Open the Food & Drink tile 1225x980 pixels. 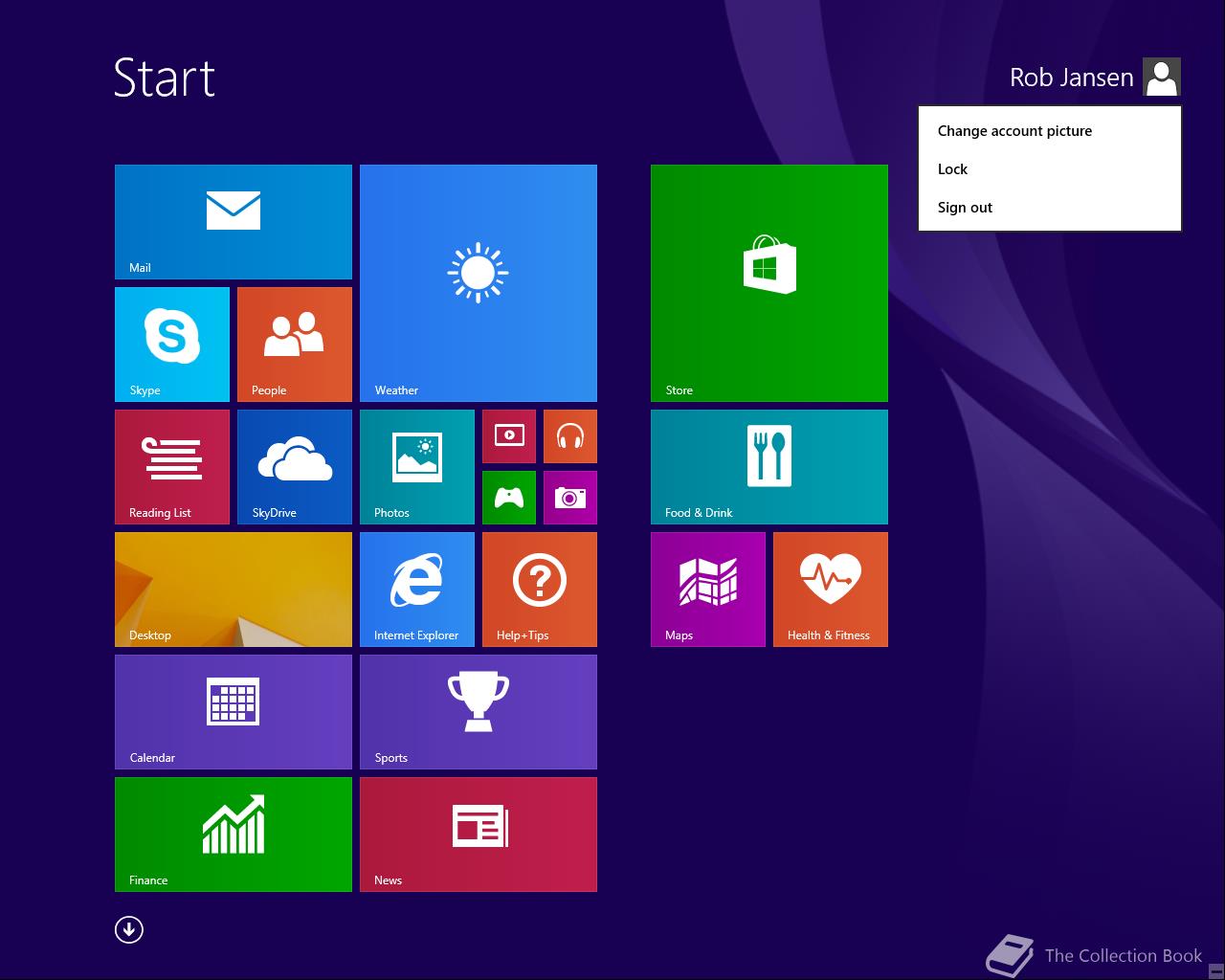769,467
